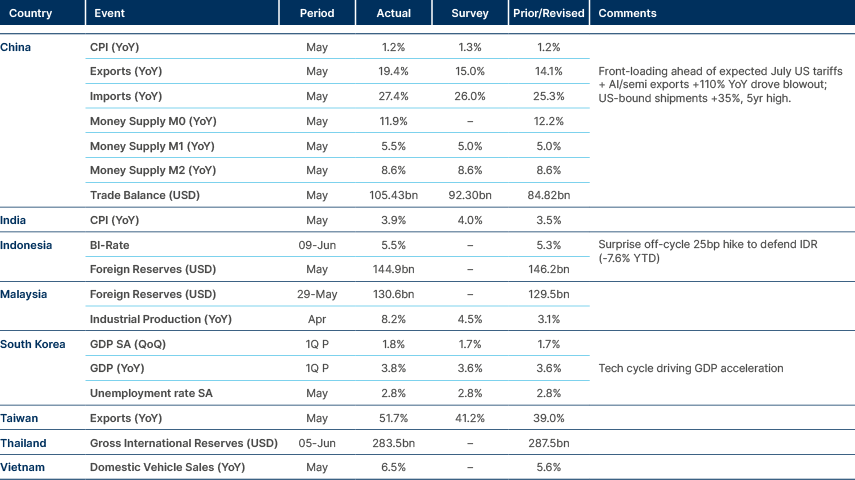855x480 pixels.
Task: Click the Event column header
Action: [x=109, y=13]
